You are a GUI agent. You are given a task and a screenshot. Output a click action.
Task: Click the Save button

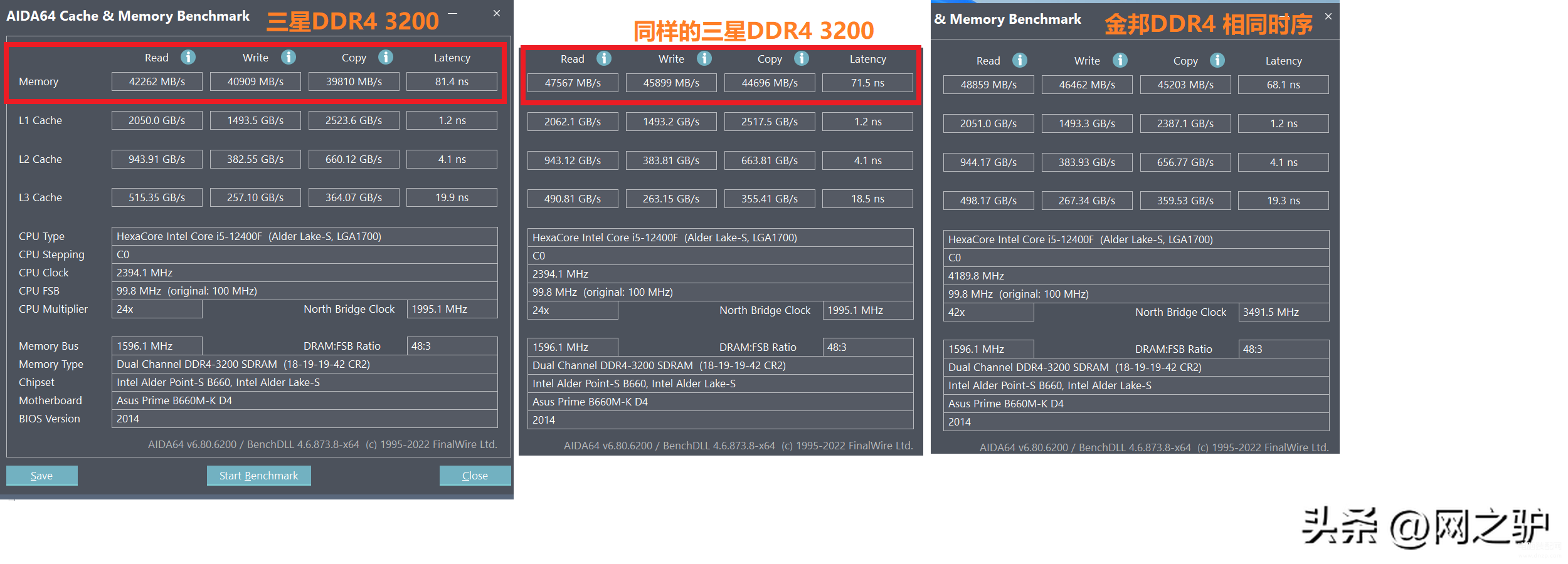(x=42, y=476)
